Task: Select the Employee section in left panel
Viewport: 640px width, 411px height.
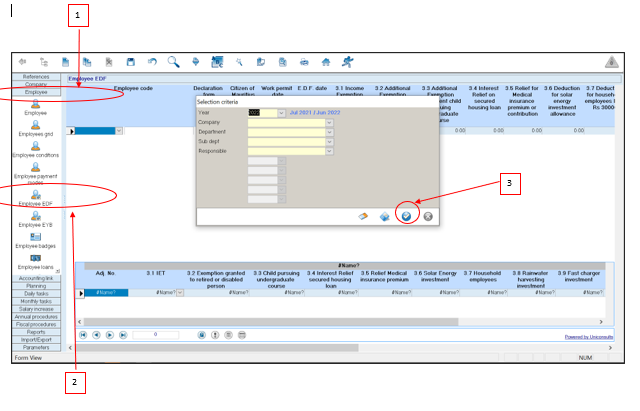Action: point(36,91)
